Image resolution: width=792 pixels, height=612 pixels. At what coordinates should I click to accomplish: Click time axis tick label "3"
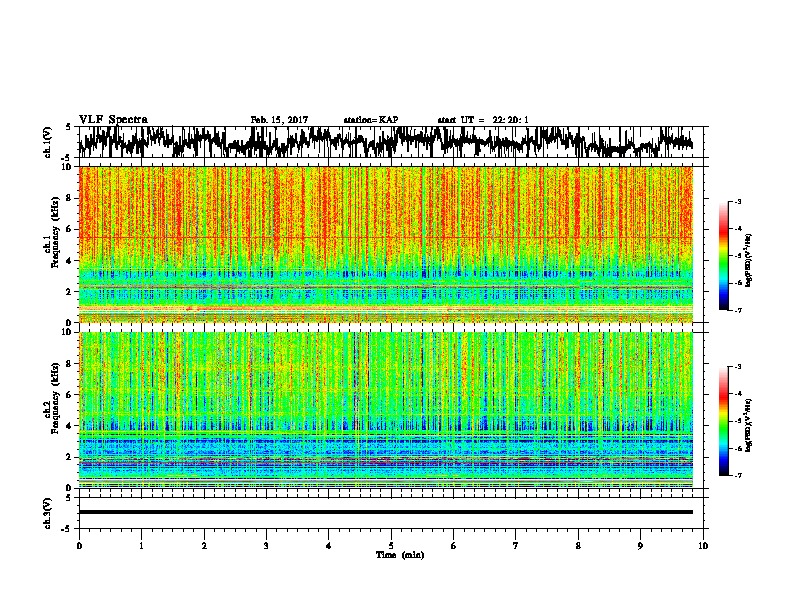(x=266, y=546)
